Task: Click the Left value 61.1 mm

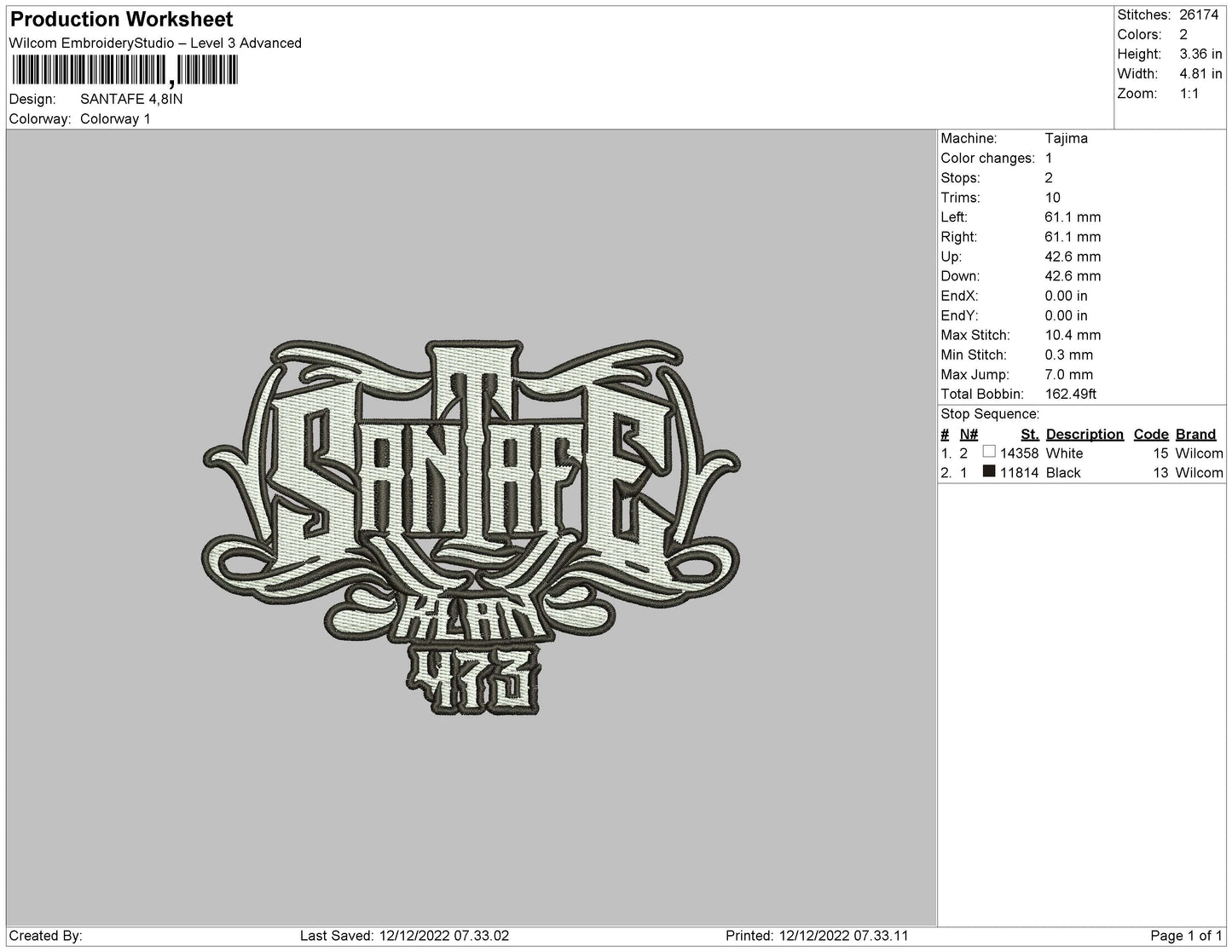Action: click(1073, 216)
